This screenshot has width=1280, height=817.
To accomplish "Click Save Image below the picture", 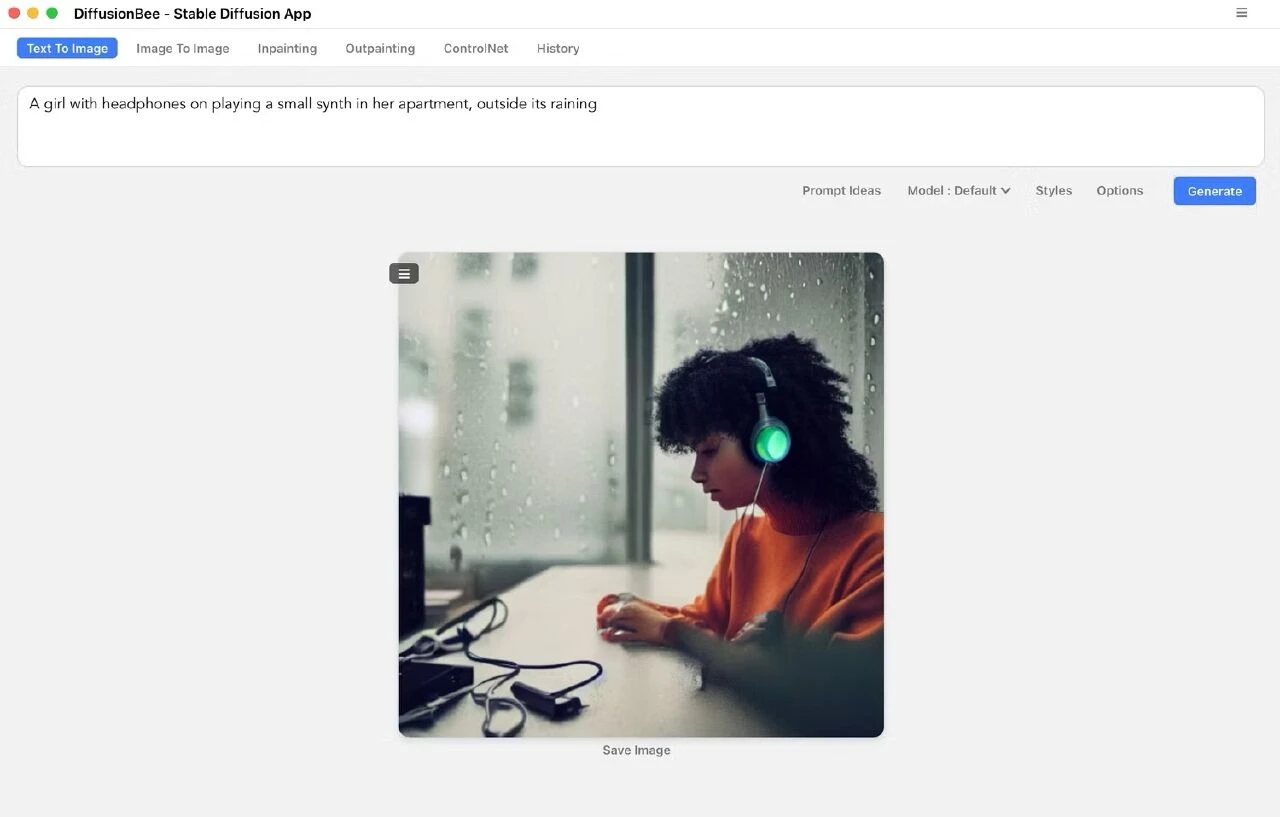I will [636, 750].
